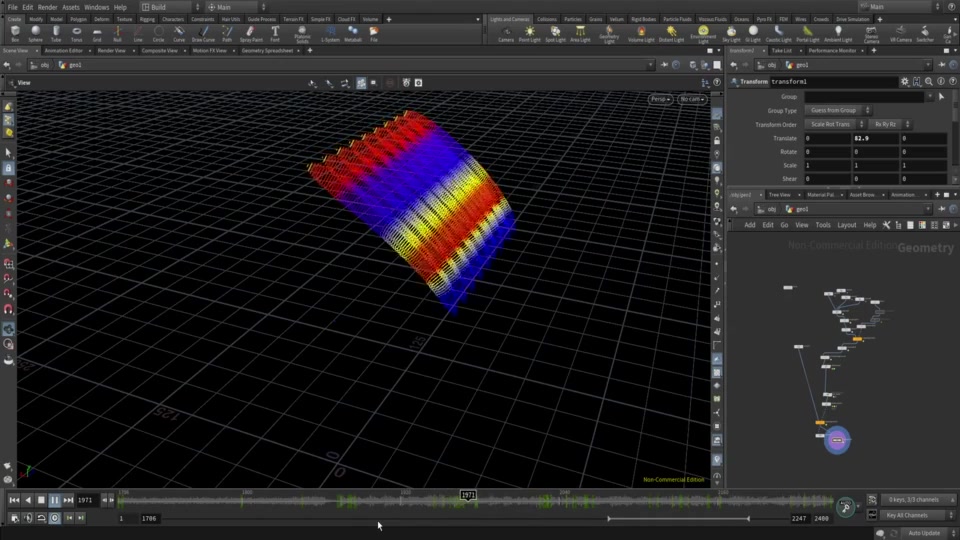The image size is (960, 540).
Task: Click the L-System shelf tool
Action: point(330,33)
